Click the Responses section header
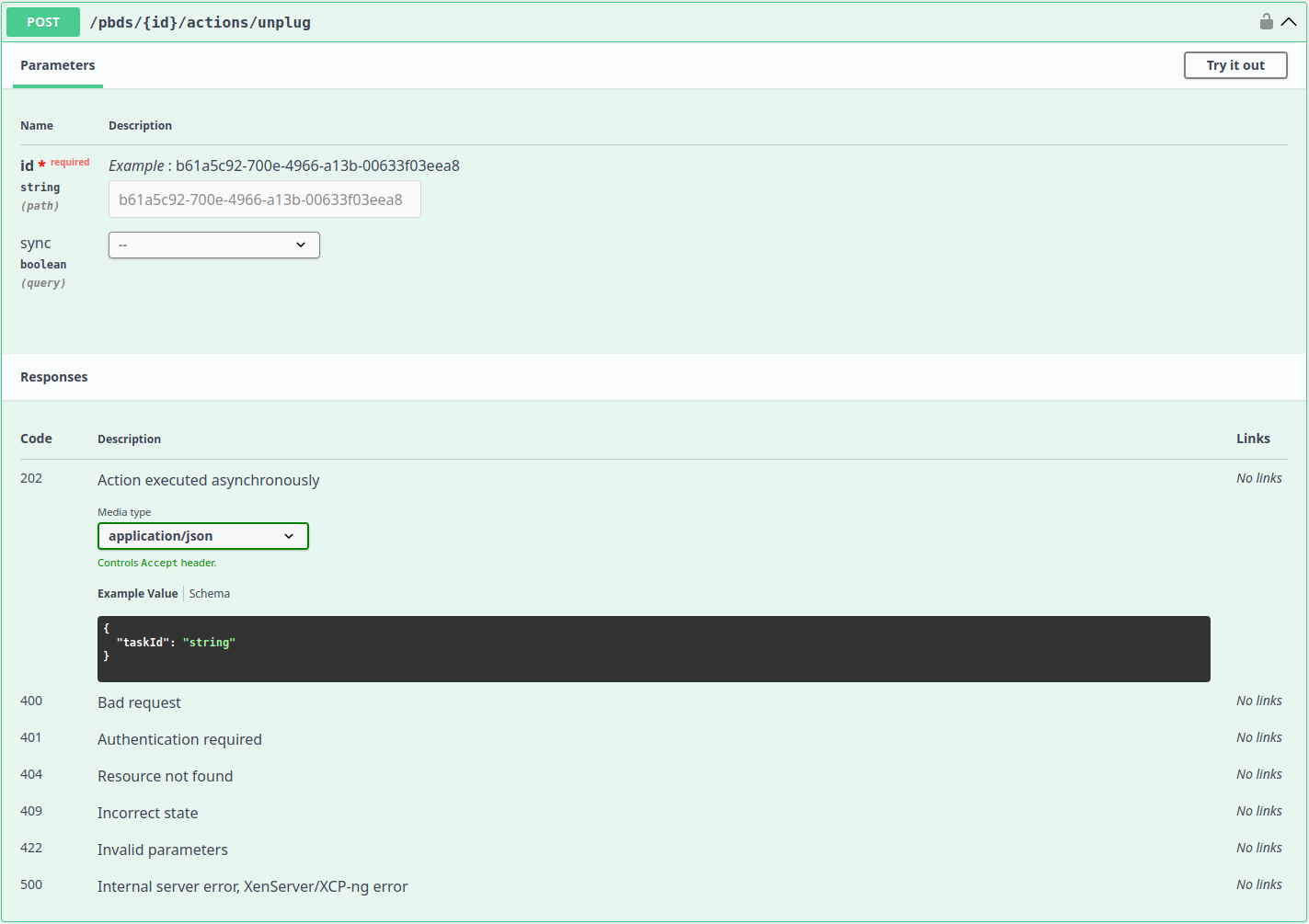 (x=54, y=377)
